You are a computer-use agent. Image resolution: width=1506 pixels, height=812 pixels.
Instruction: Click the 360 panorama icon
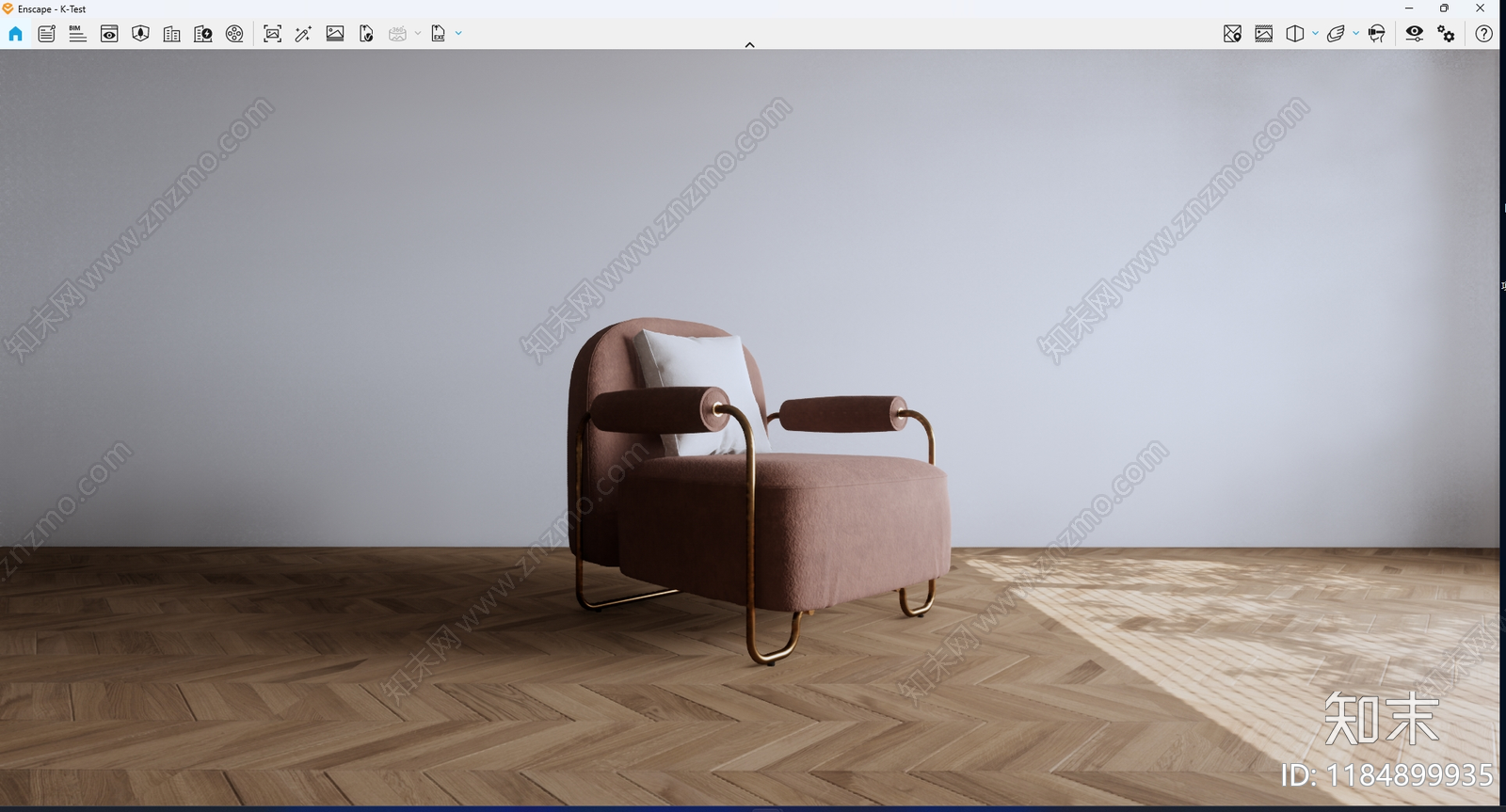[x=397, y=34]
